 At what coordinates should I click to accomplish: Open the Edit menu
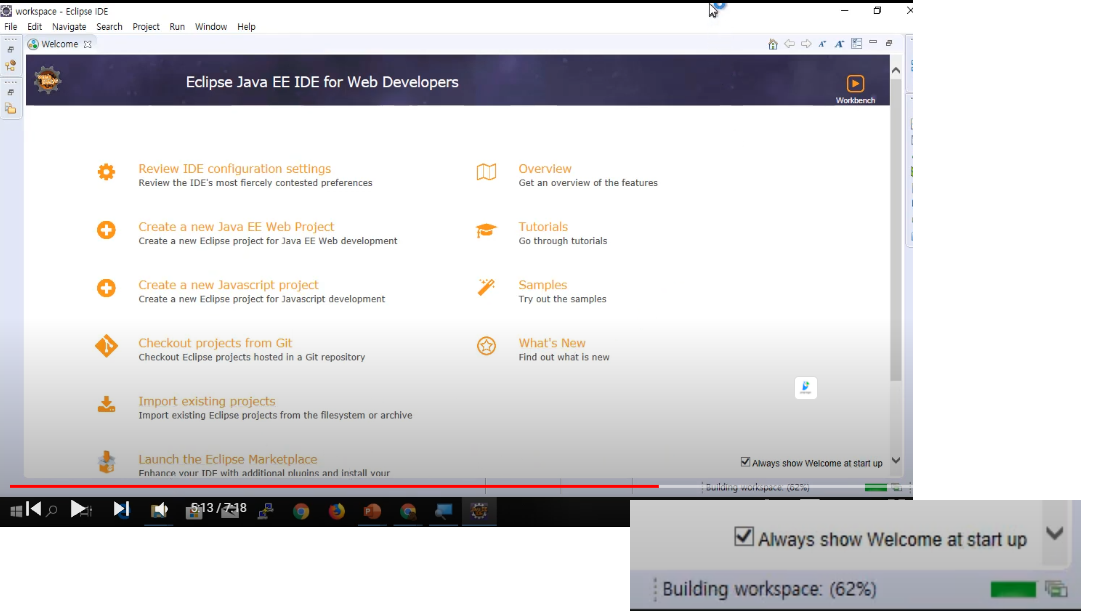[35, 27]
